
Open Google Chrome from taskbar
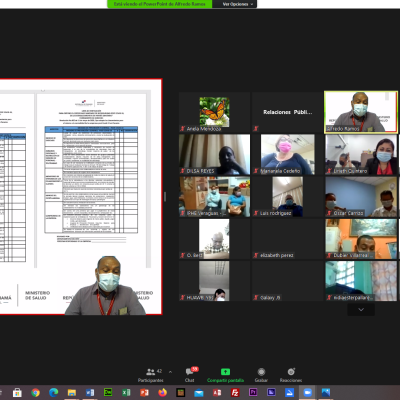click(35, 393)
